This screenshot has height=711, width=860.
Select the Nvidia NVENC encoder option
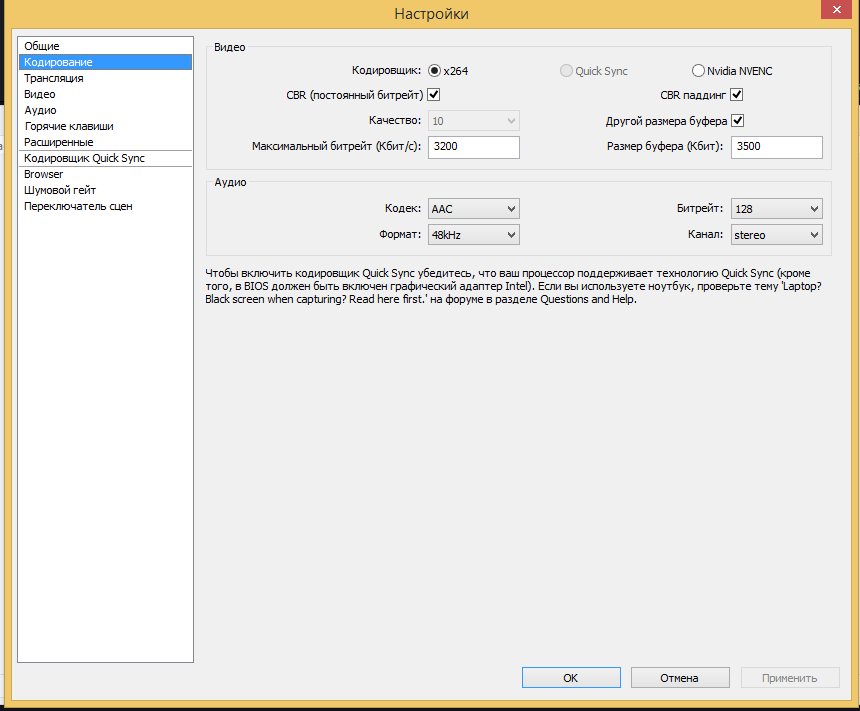698,71
